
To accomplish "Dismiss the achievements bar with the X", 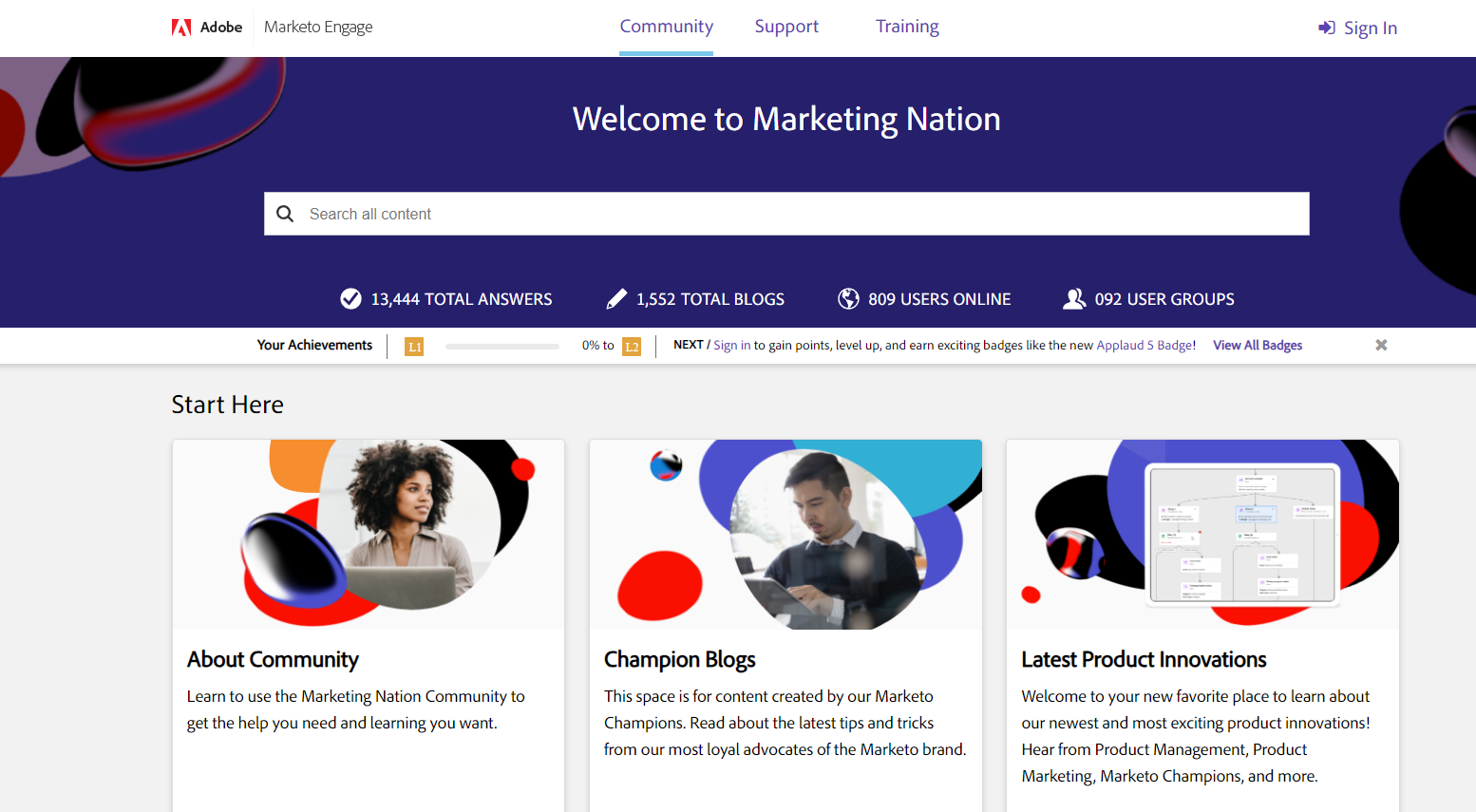I will coord(1381,345).
